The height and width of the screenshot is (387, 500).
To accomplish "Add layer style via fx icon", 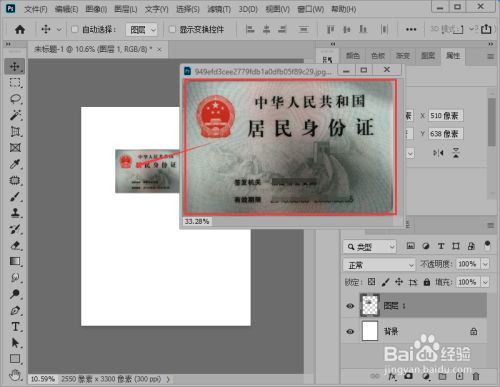I will [x=392, y=376].
